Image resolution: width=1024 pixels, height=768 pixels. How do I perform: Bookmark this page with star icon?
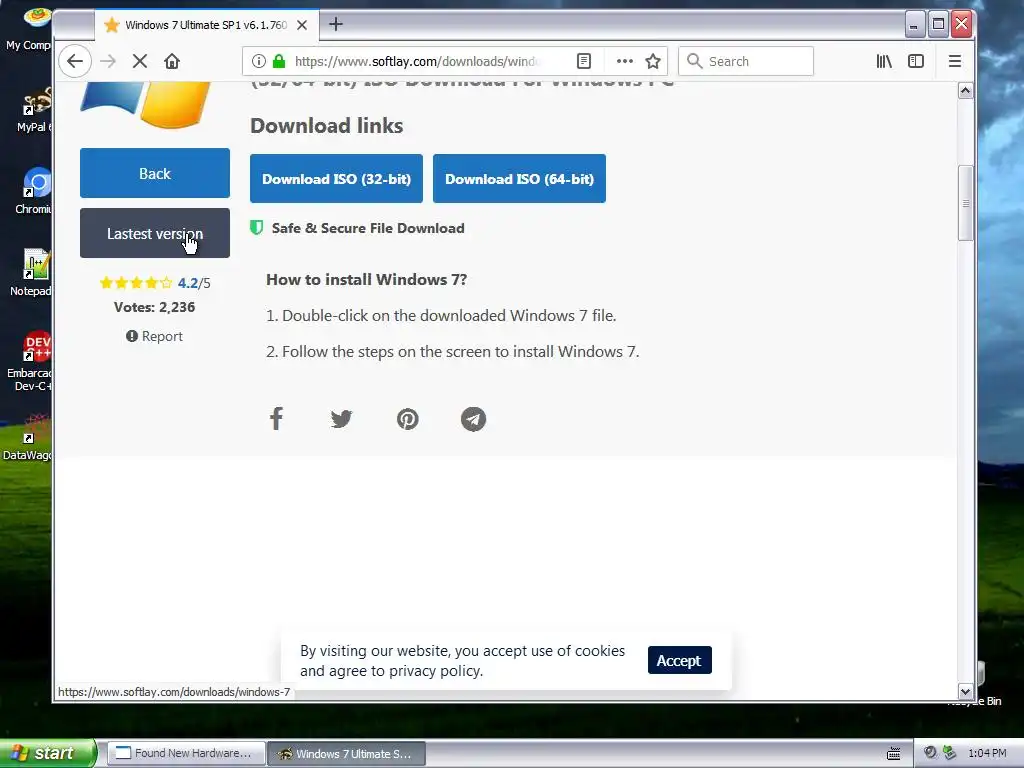(653, 61)
